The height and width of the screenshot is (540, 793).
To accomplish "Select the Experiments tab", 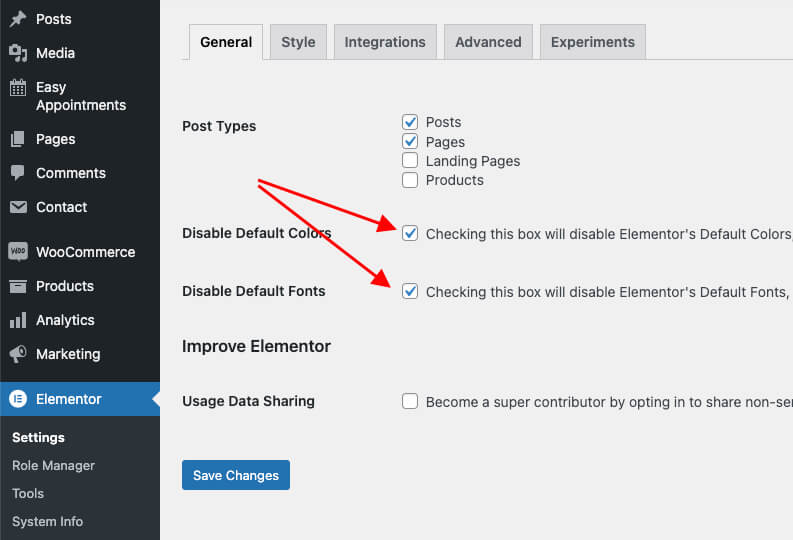I will [592, 42].
